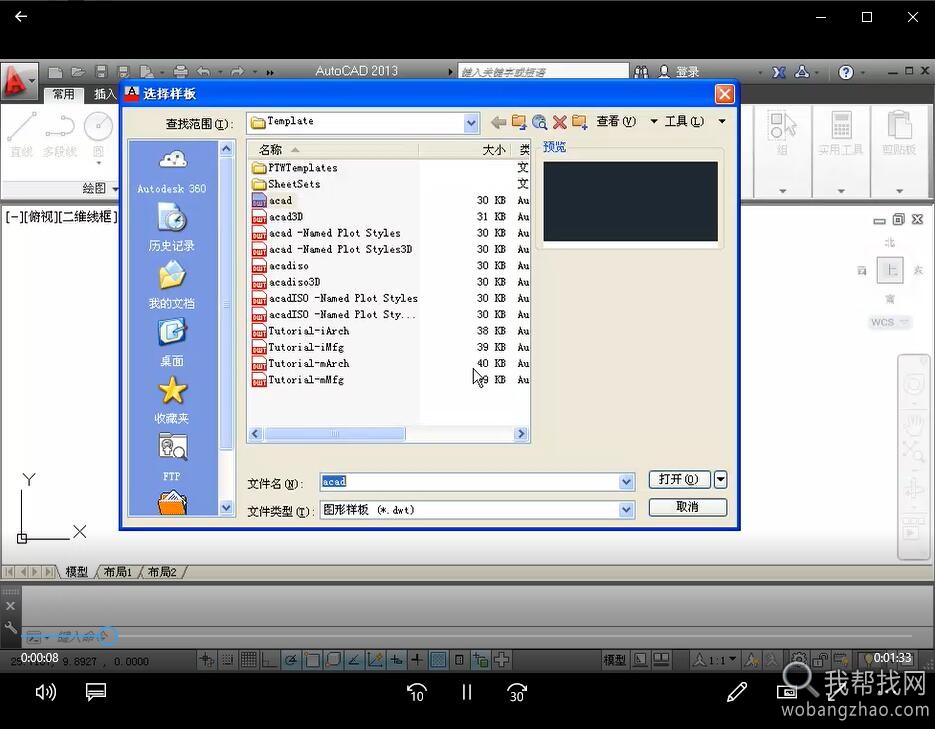
Task: Click the Autodesk Exchange X icon
Action: pyautogui.click(x=779, y=72)
